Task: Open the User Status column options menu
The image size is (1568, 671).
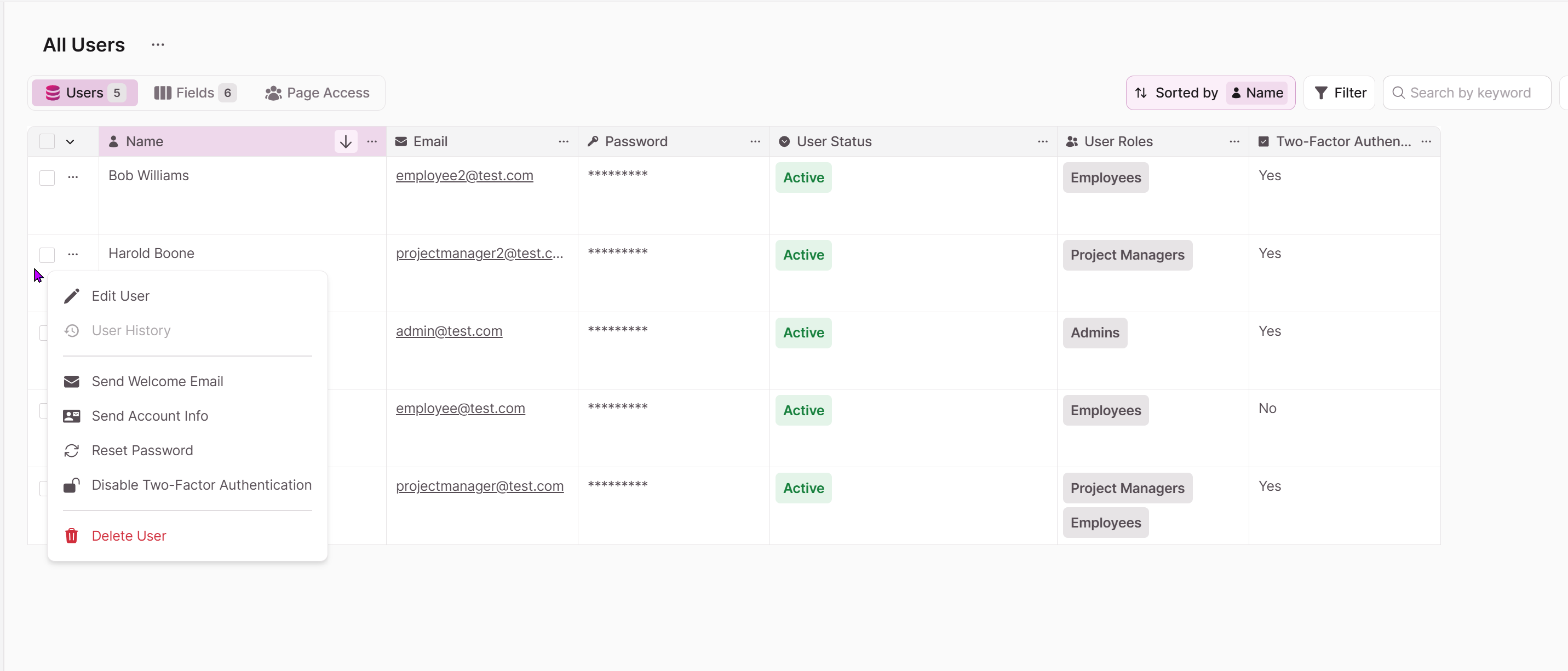Action: click(x=1042, y=141)
